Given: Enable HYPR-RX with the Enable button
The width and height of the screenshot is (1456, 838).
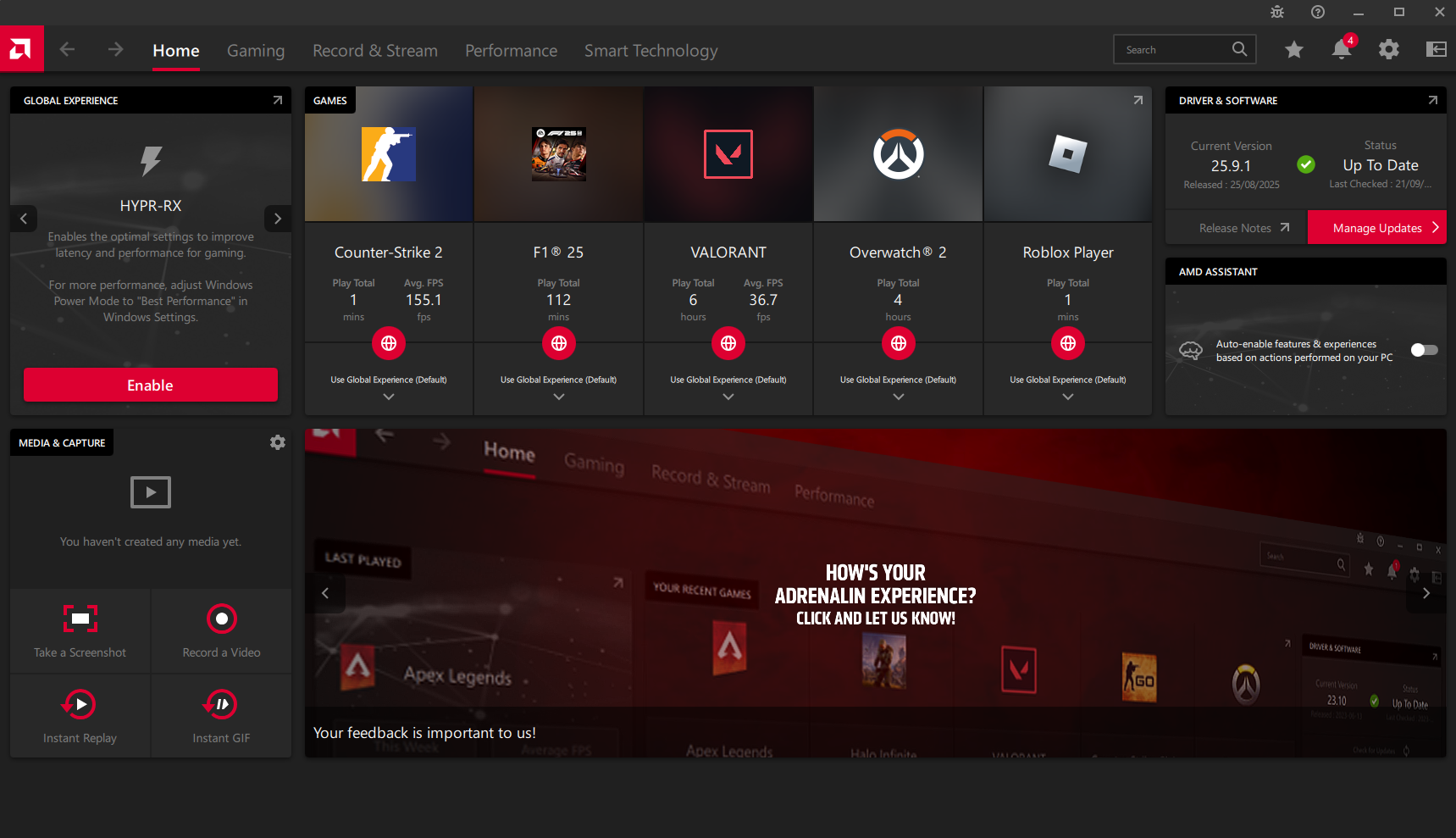Looking at the screenshot, I should 151,385.
